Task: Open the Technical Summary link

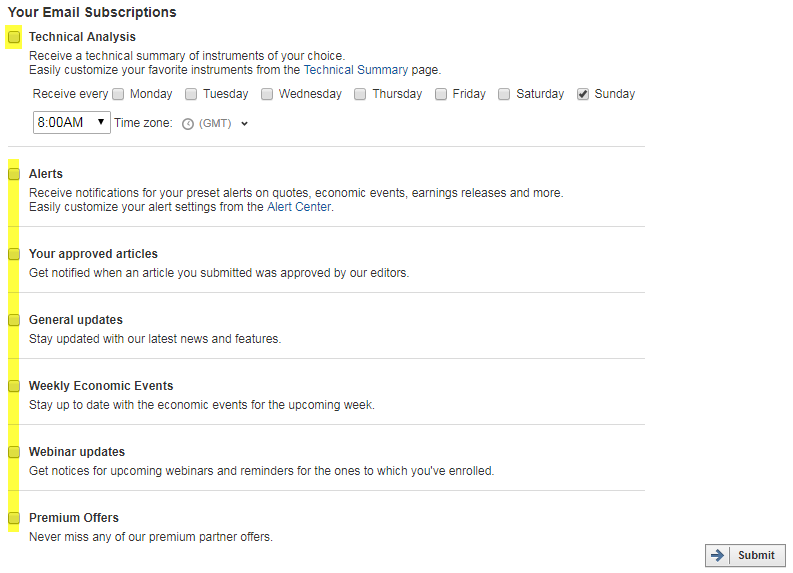Action: coord(356,70)
